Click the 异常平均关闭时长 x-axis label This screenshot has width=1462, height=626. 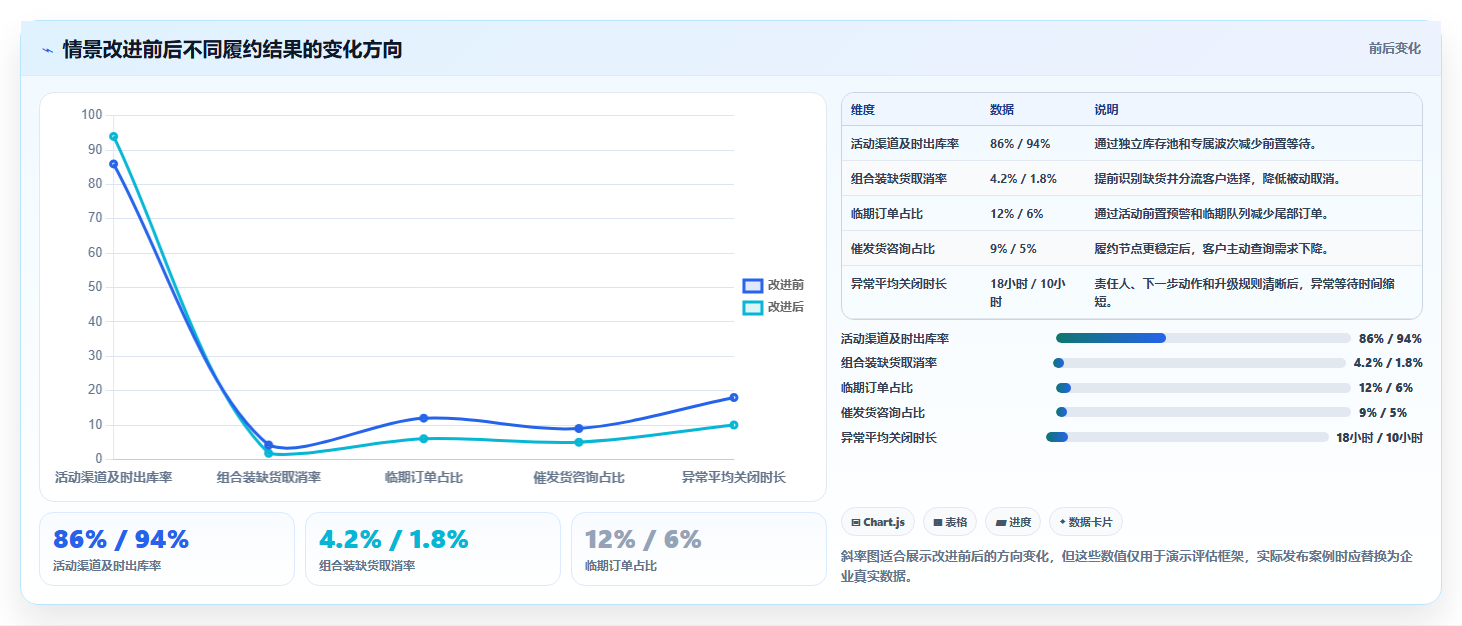(x=734, y=478)
